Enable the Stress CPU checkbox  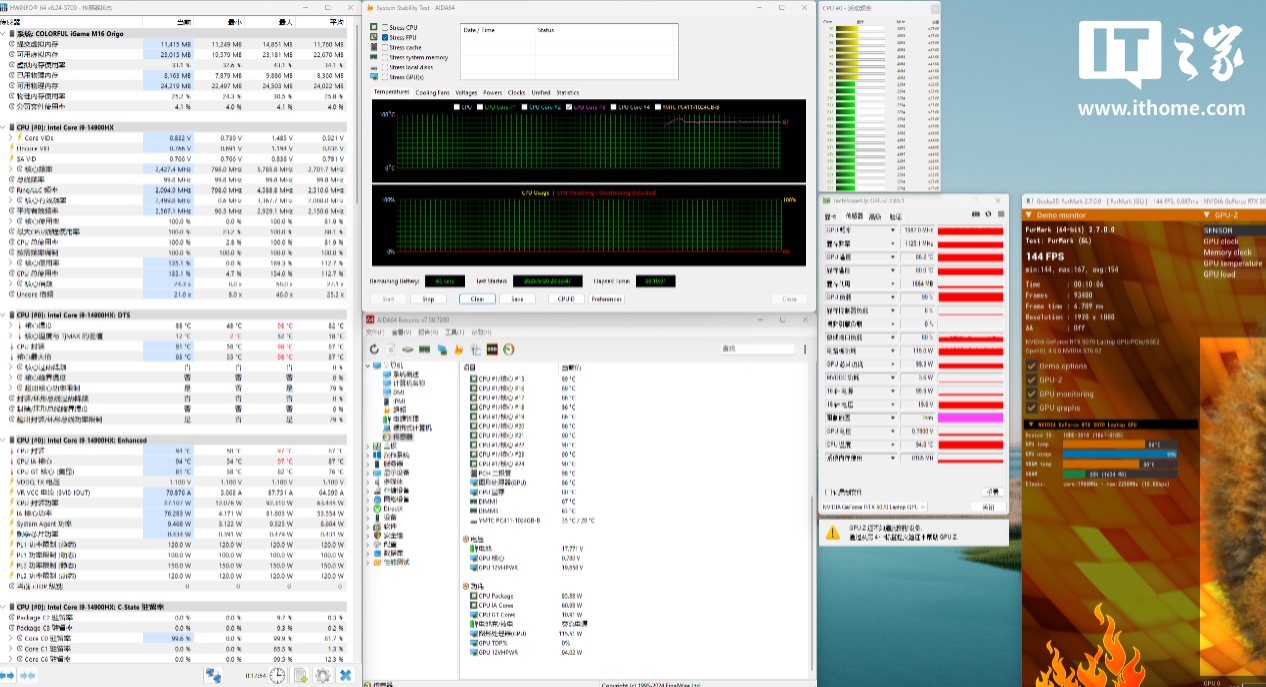click(386, 27)
